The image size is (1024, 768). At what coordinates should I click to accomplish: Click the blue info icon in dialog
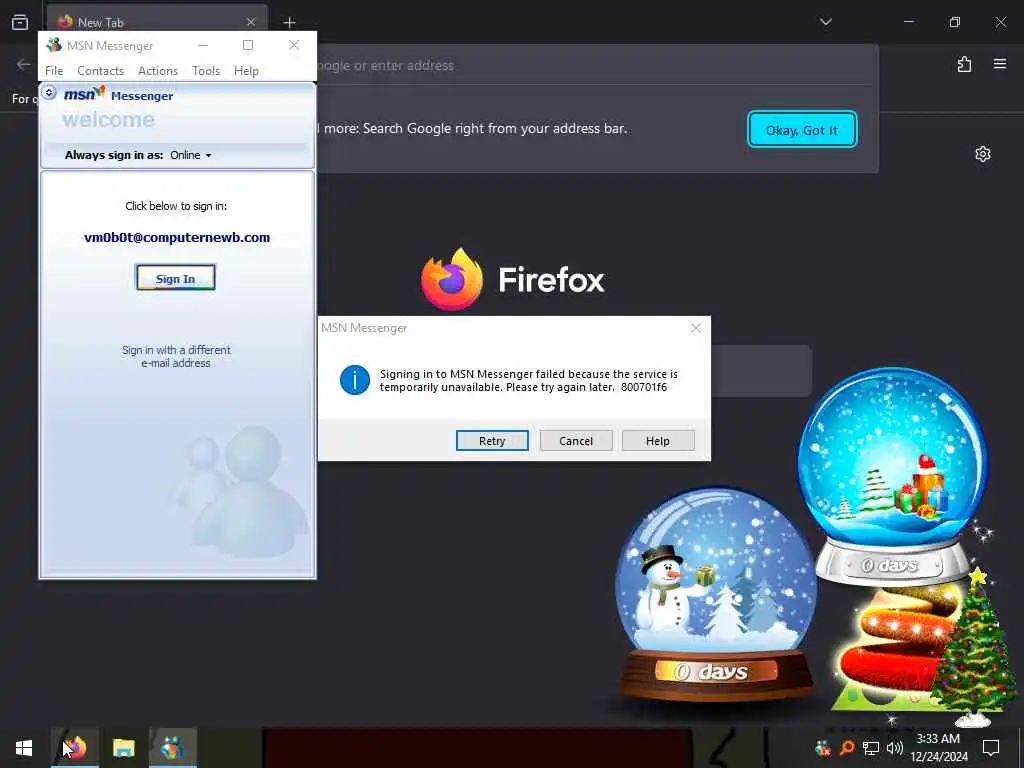tap(355, 380)
